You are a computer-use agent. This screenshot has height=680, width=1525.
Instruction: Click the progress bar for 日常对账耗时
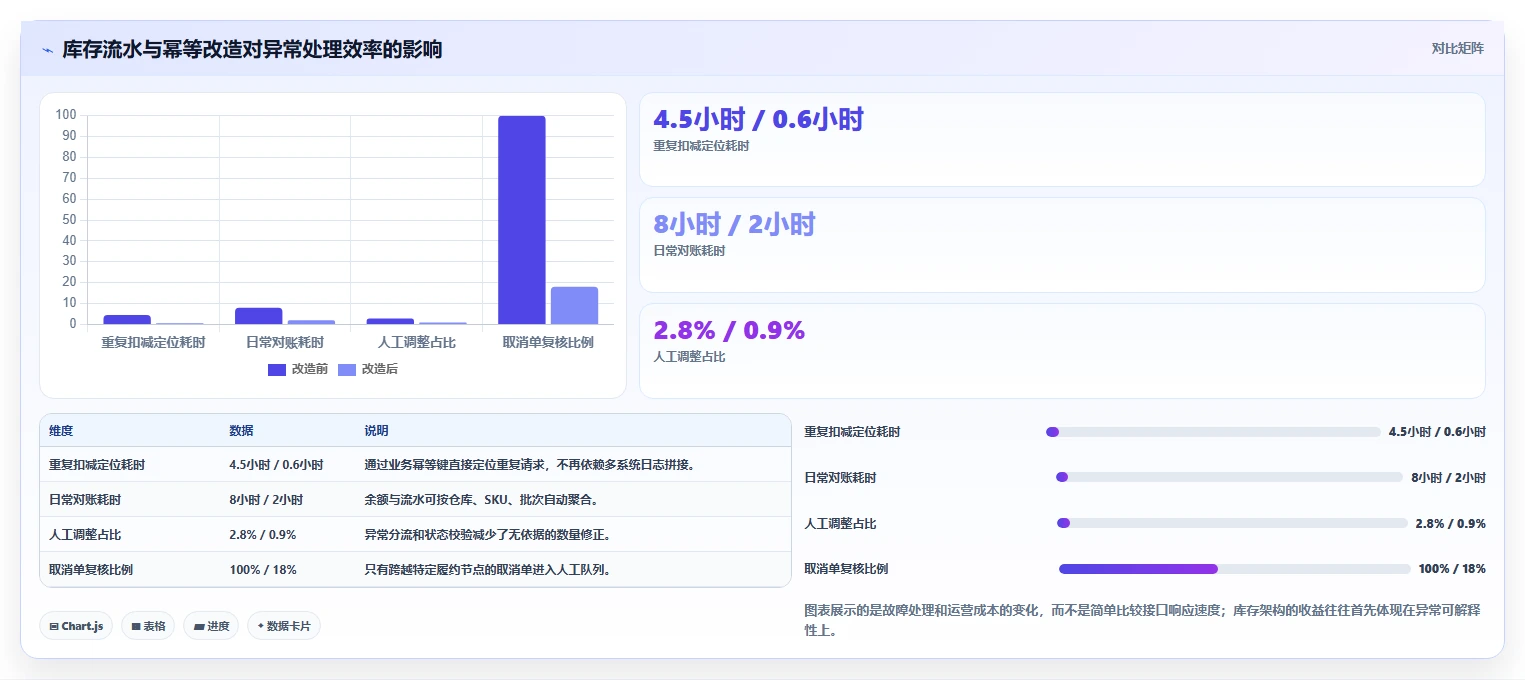coord(1229,478)
